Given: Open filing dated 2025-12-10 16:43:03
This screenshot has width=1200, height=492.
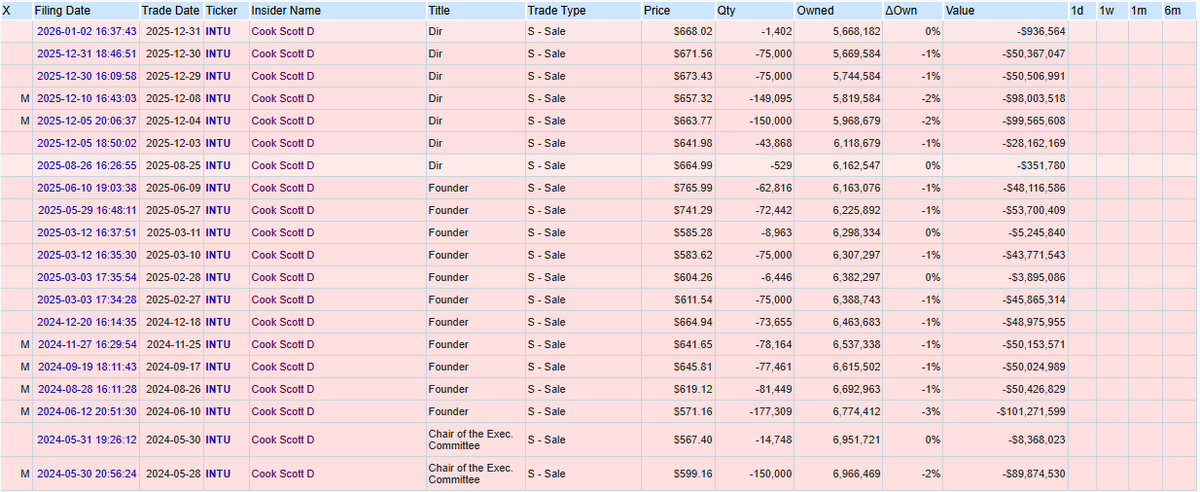Looking at the screenshot, I should point(87,98).
